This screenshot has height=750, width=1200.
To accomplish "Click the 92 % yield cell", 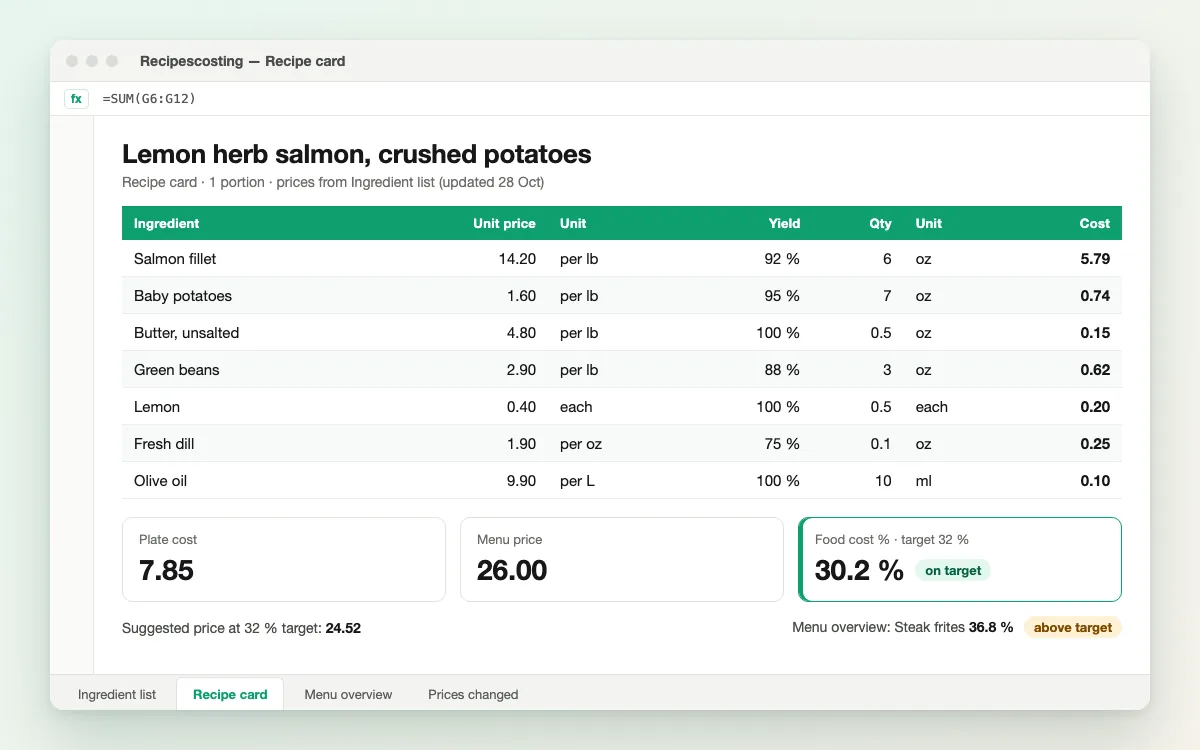I will tap(781, 259).
